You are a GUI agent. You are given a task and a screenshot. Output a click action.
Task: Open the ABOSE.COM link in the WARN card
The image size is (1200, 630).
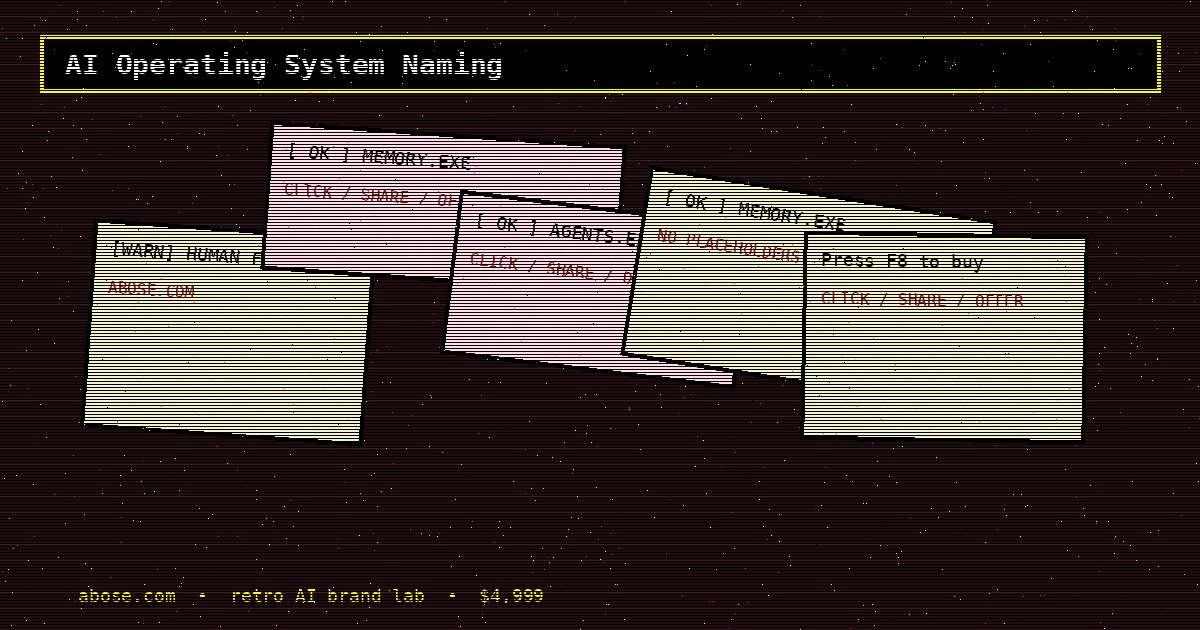tap(151, 290)
